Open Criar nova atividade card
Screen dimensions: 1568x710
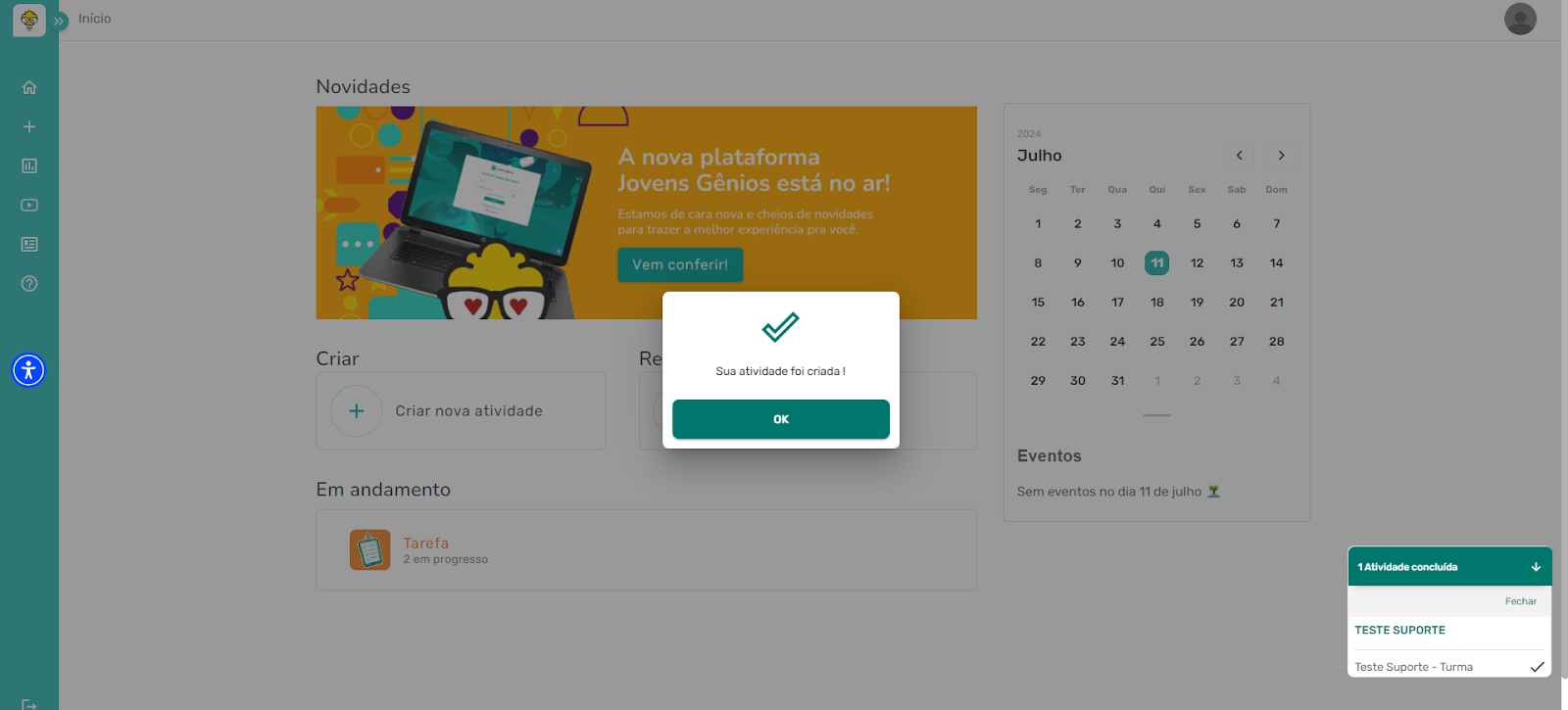[461, 411]
